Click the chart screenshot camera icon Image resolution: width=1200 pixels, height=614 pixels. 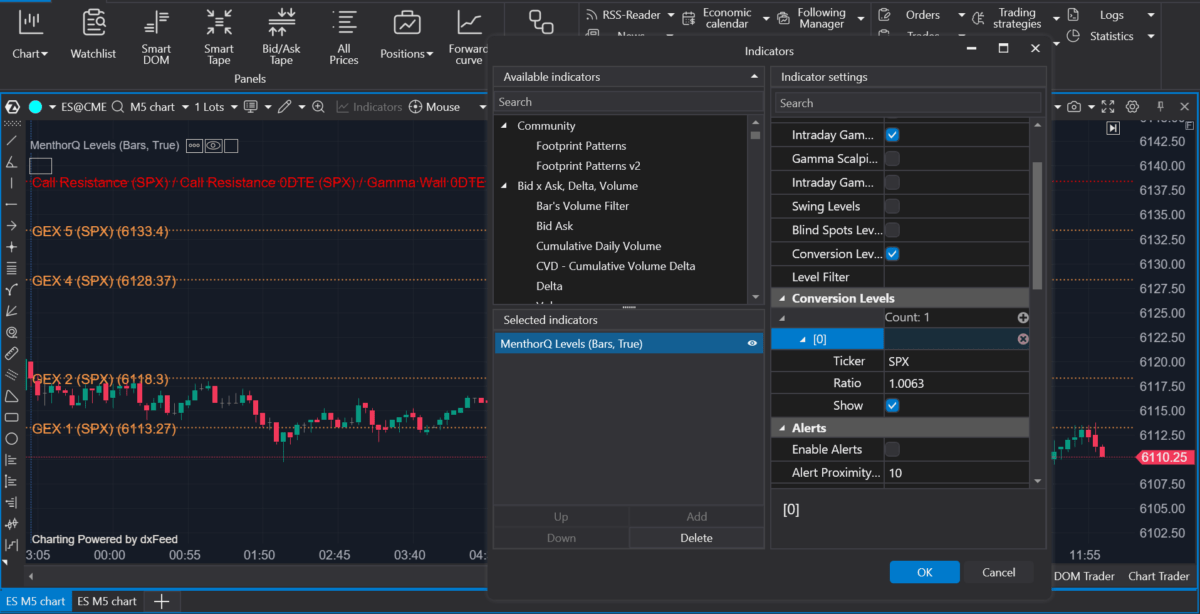coord(1074,107)
